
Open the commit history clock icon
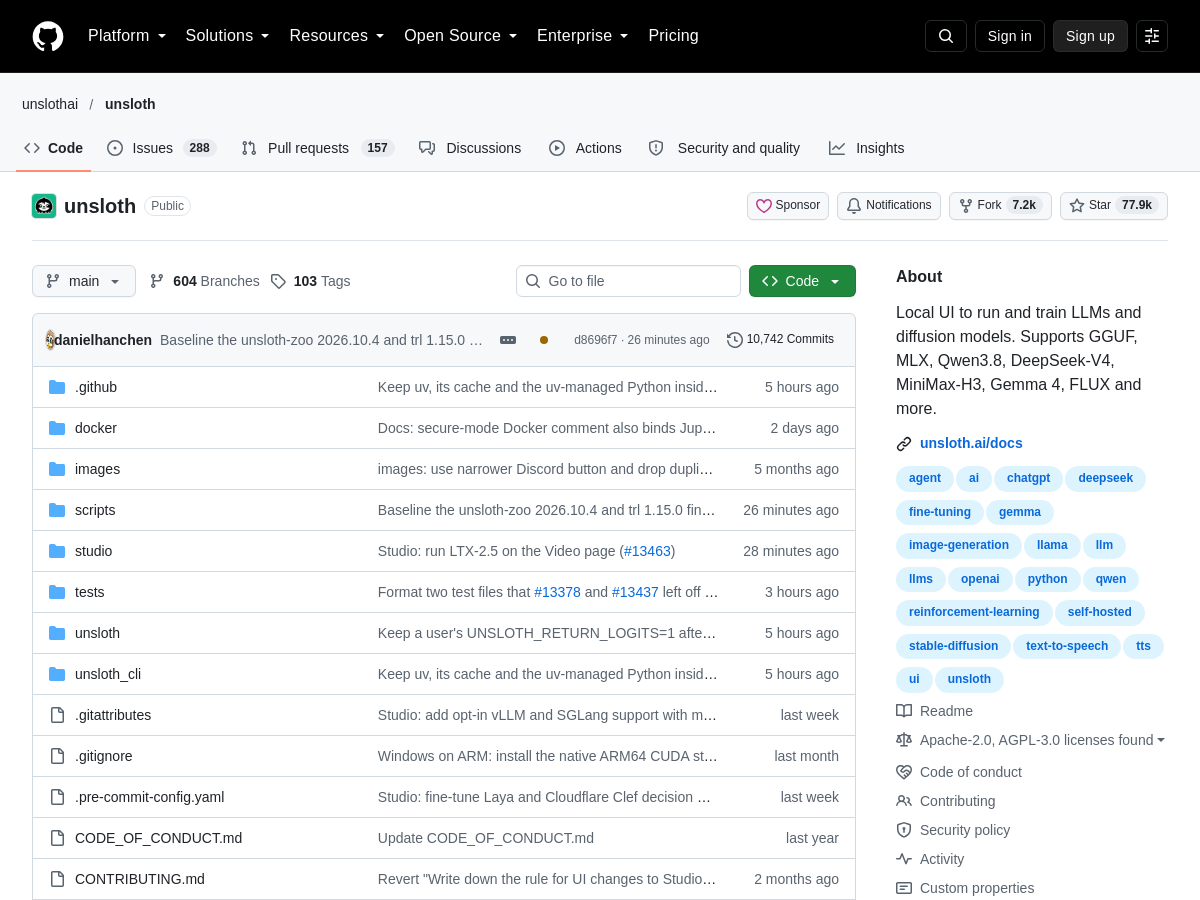(735, 340)
